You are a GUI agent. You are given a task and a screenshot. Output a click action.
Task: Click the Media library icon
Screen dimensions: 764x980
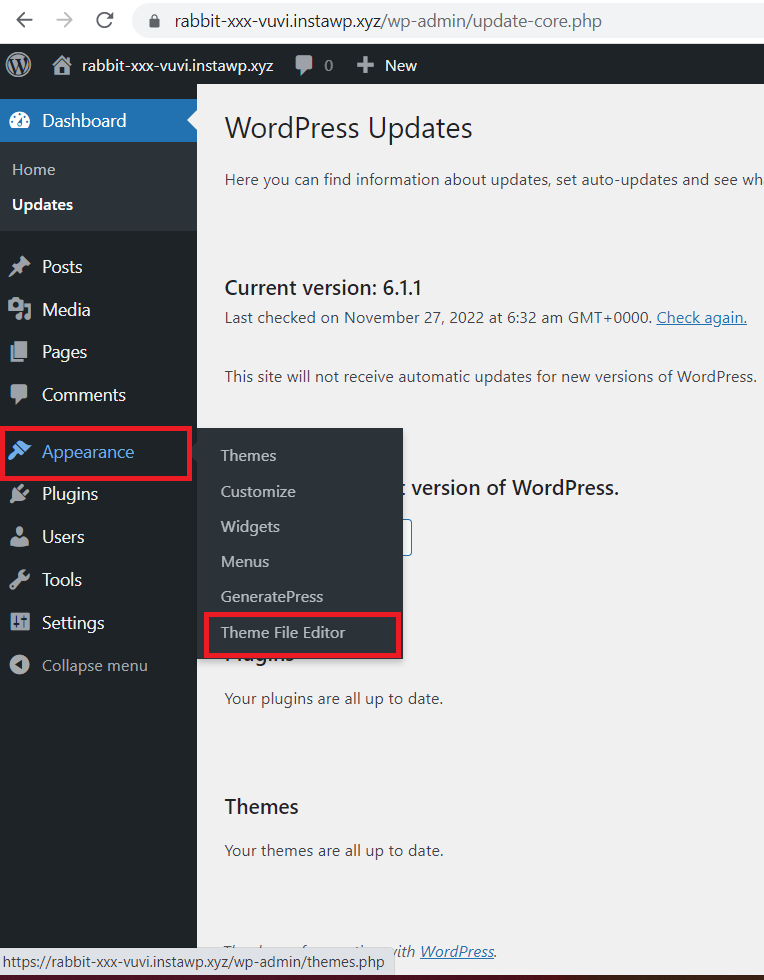(19, 309)
